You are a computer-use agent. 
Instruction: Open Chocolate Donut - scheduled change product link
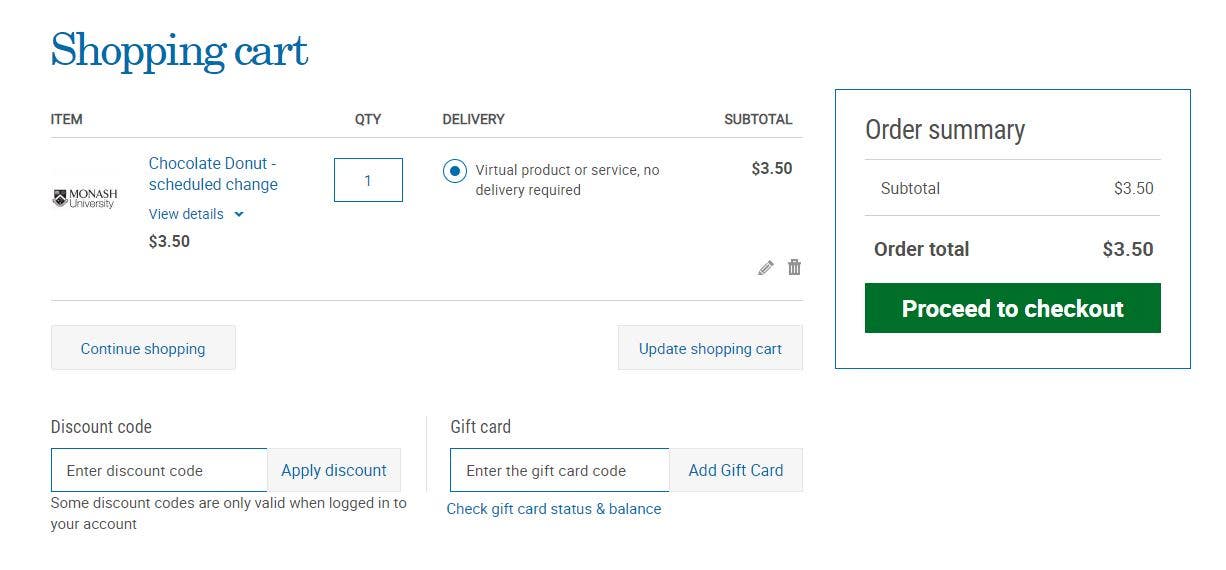(213, 174)
